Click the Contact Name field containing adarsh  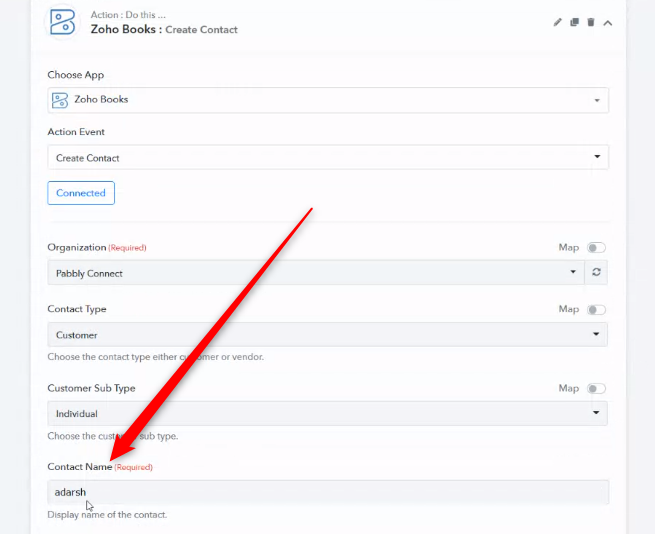[x=328, y=492]
